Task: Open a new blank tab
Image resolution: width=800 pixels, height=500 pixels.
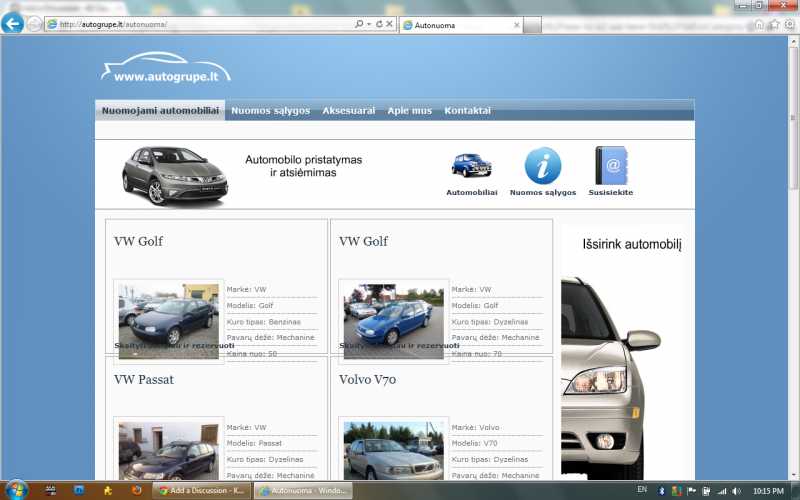Action: (x=532, y=25)
